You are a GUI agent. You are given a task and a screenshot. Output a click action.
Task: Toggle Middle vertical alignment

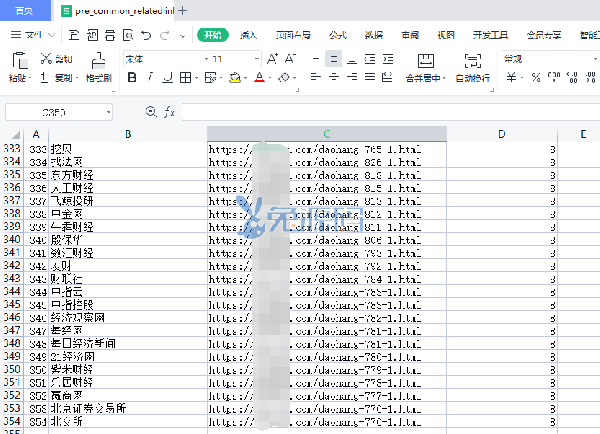point(334,59)
